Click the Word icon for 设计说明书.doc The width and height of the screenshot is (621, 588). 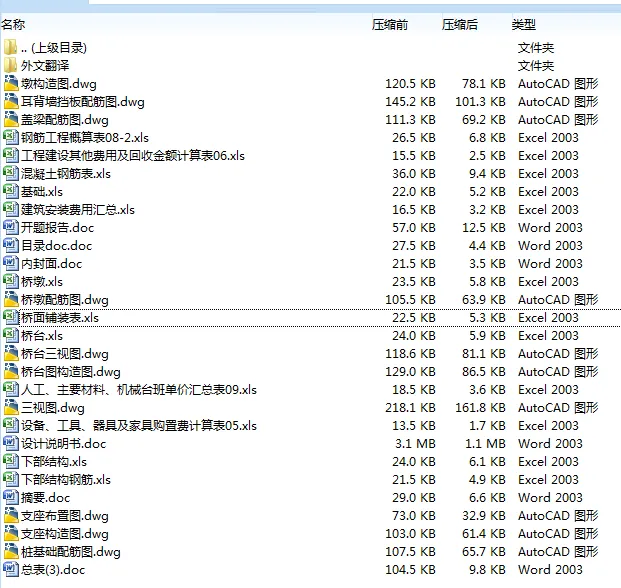point(11,443)
